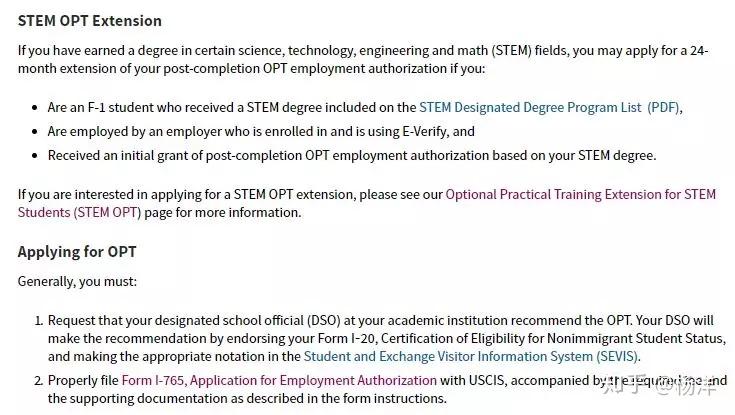The width and height of the screenshot is (735, 415).
Task: Open the STEM Designated Degree Program List link
Action: [x=529, y=107]
